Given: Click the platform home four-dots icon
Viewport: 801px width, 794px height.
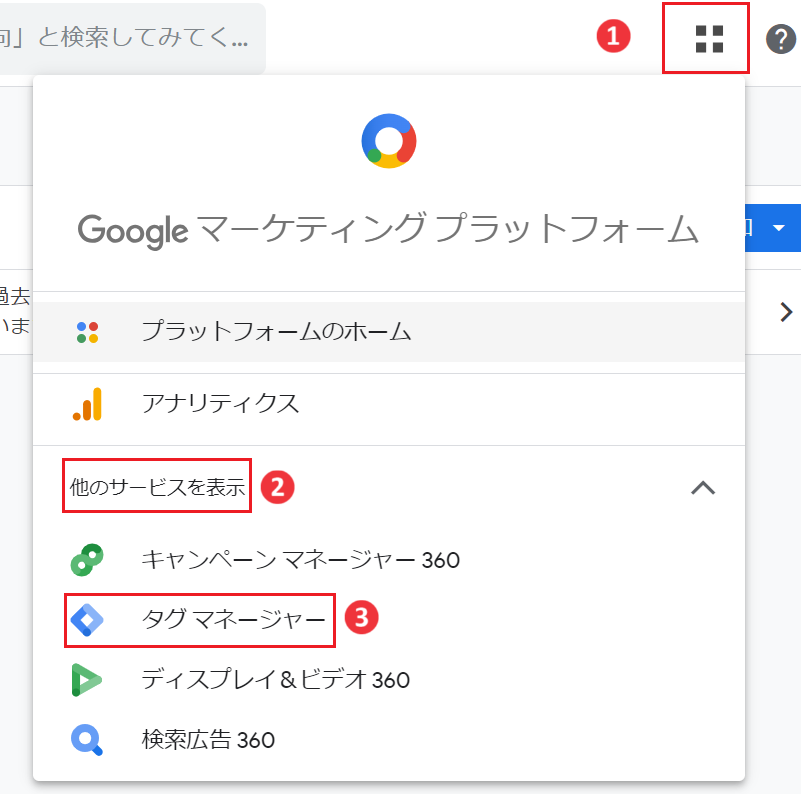Looking at the screenshot, I should coord(87,332).
